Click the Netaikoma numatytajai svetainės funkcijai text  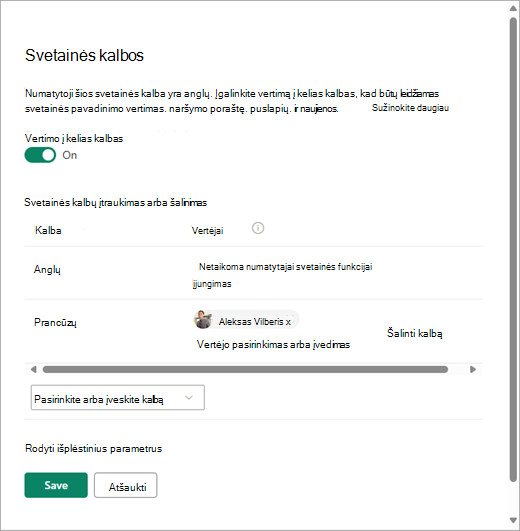point(285,267)
